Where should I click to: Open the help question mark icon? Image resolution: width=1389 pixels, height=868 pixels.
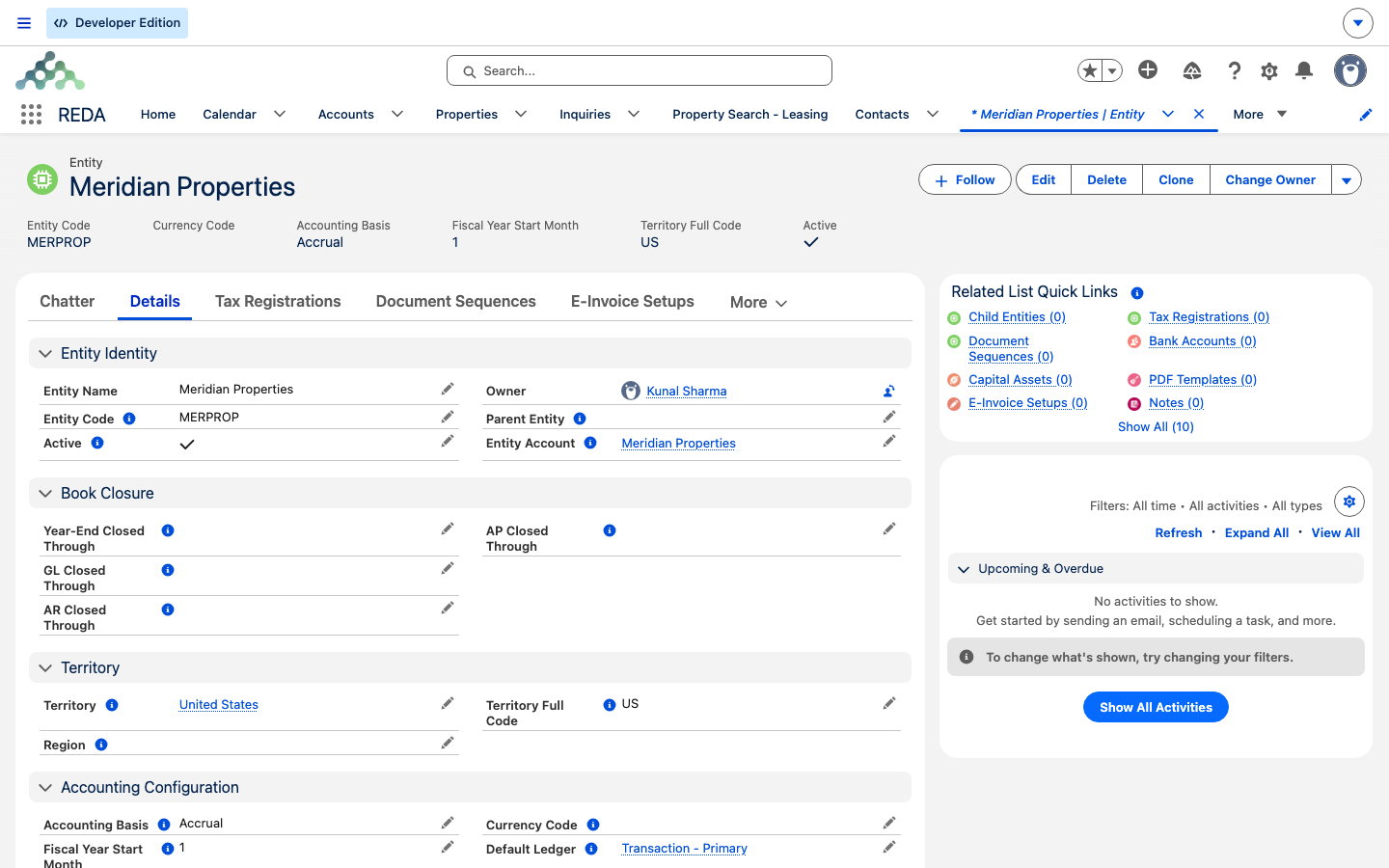point(1234,70)
